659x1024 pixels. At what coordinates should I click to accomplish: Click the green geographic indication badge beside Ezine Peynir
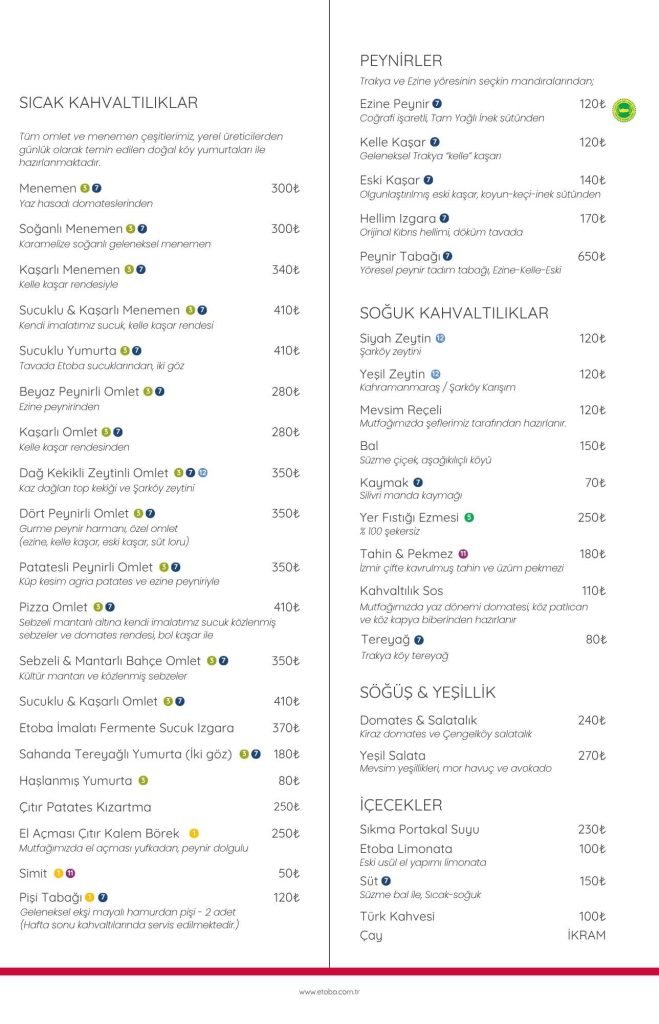pyautogui.click(x=624, y=110)
